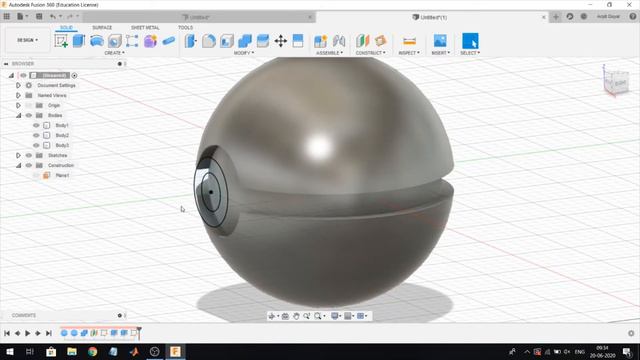Toggle visibility of the Sketches folder
This screenshot has width=640, height=360.
29,155
